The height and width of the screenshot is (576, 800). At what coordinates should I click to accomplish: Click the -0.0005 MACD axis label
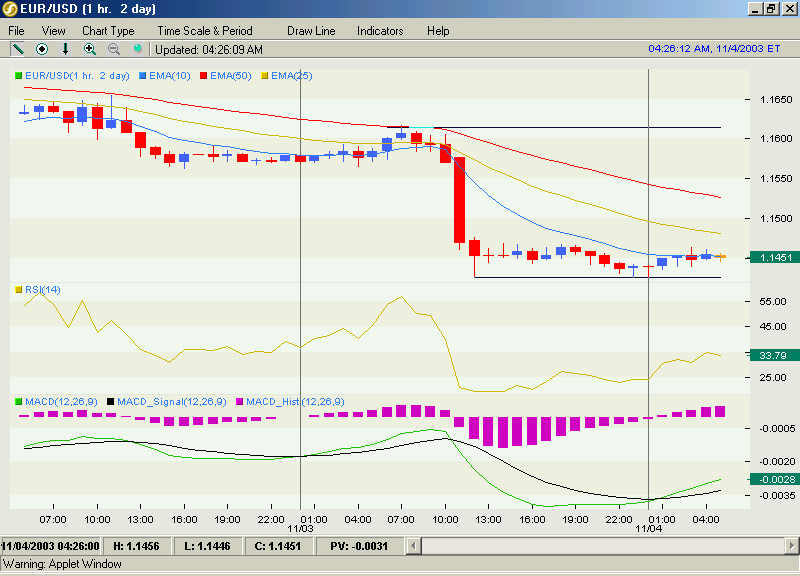pos(777,429)
